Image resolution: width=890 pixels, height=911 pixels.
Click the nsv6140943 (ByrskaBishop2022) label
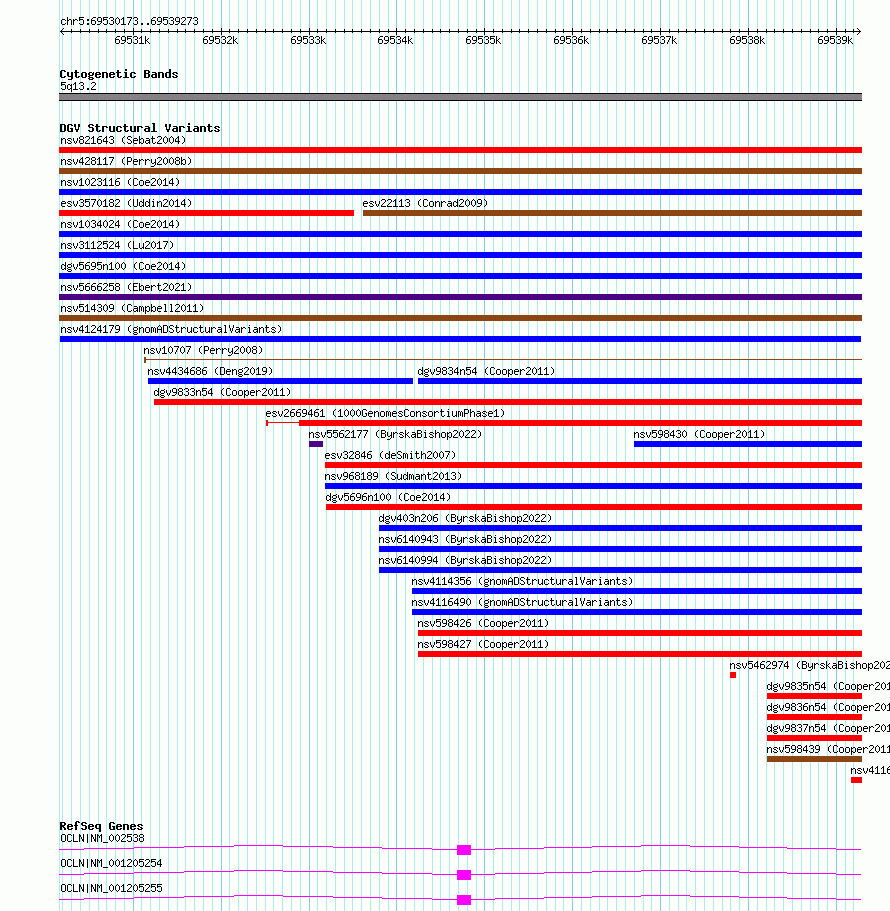(x=465, y=539)
